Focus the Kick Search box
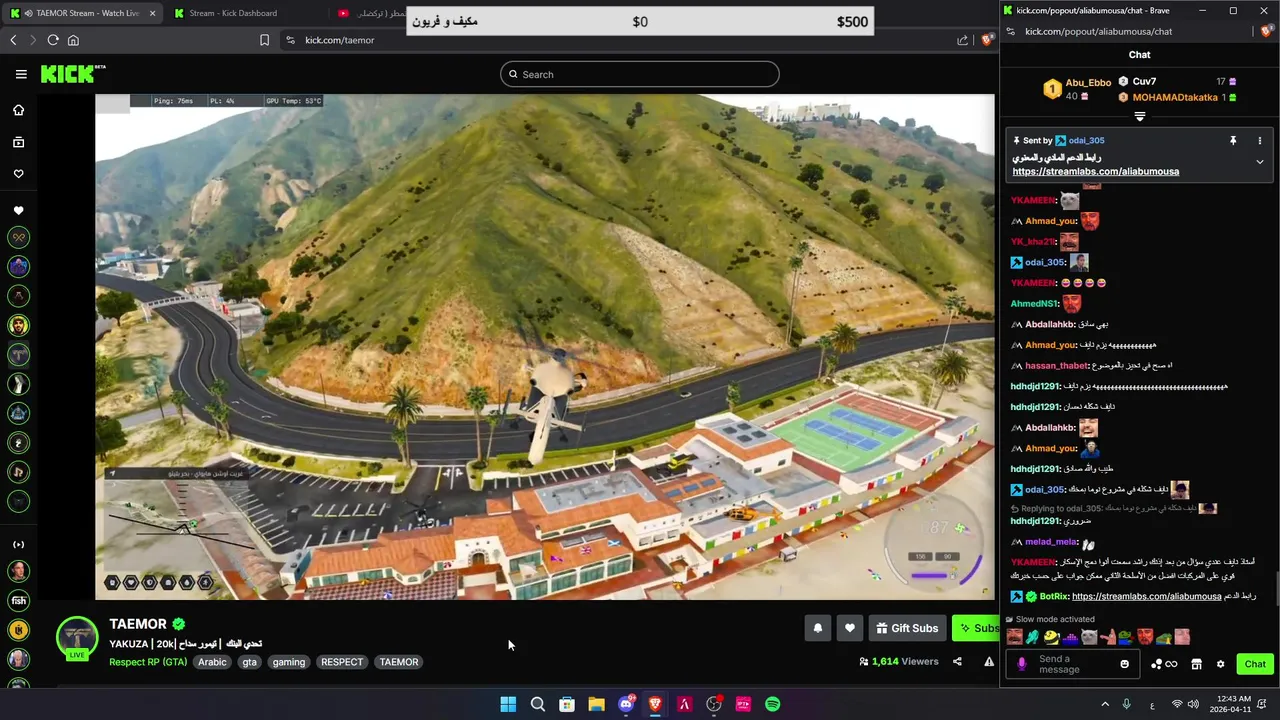 pyautogui.click(x=640, y=74)
